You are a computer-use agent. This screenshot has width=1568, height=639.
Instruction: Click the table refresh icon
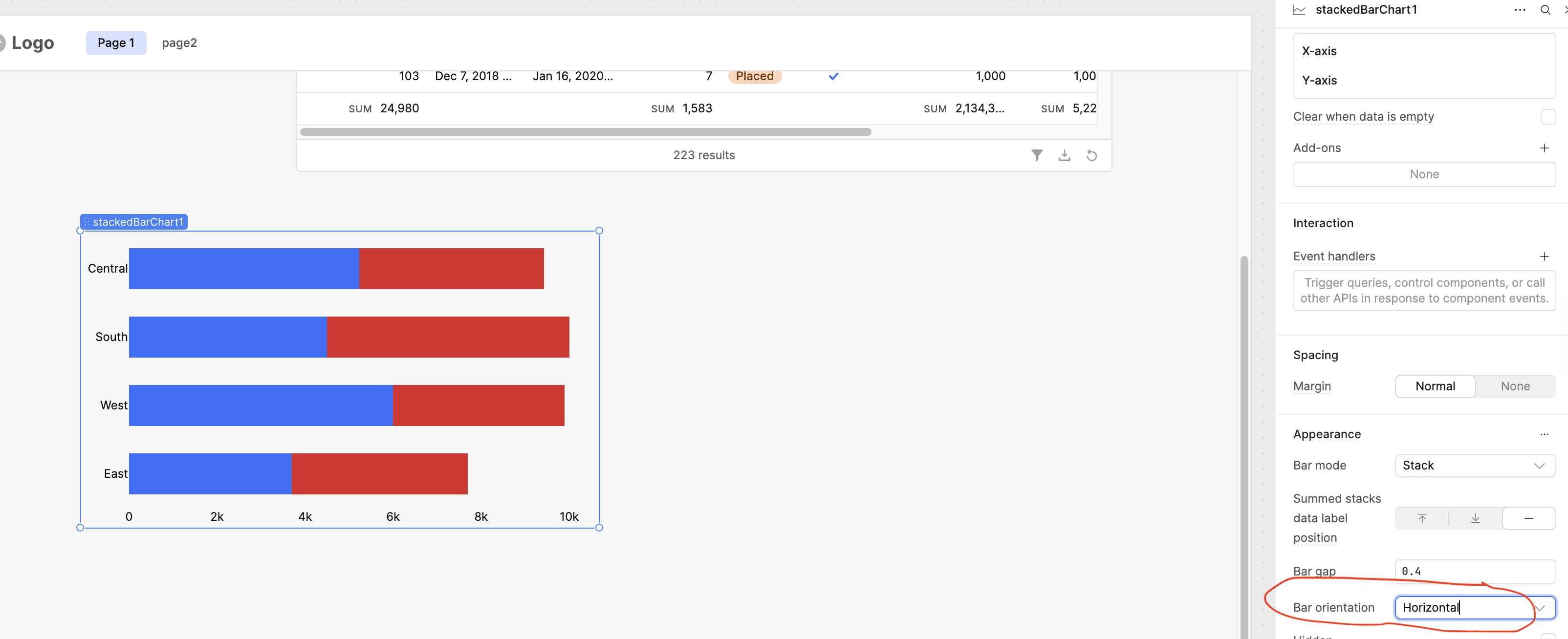[1091, 155]
